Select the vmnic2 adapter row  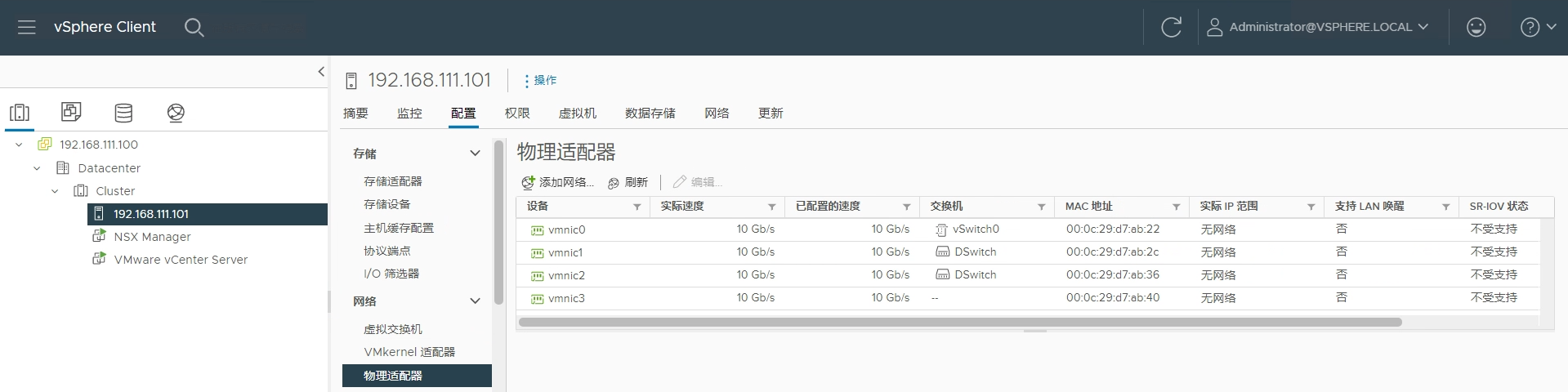[x=1028, y=275]
